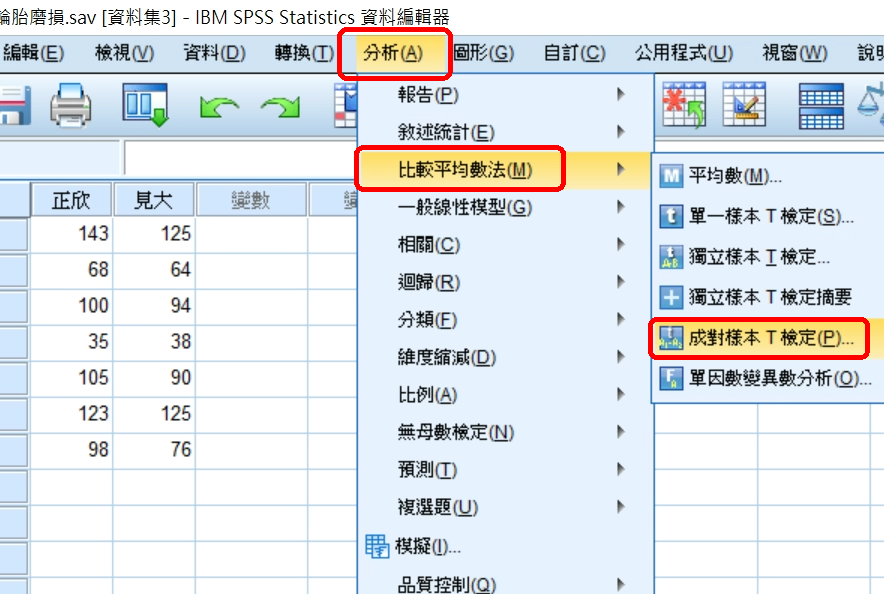Click the Recall recent dialogs icon
The width and height of the screenshot is (884, 594).
click(148, 105)
